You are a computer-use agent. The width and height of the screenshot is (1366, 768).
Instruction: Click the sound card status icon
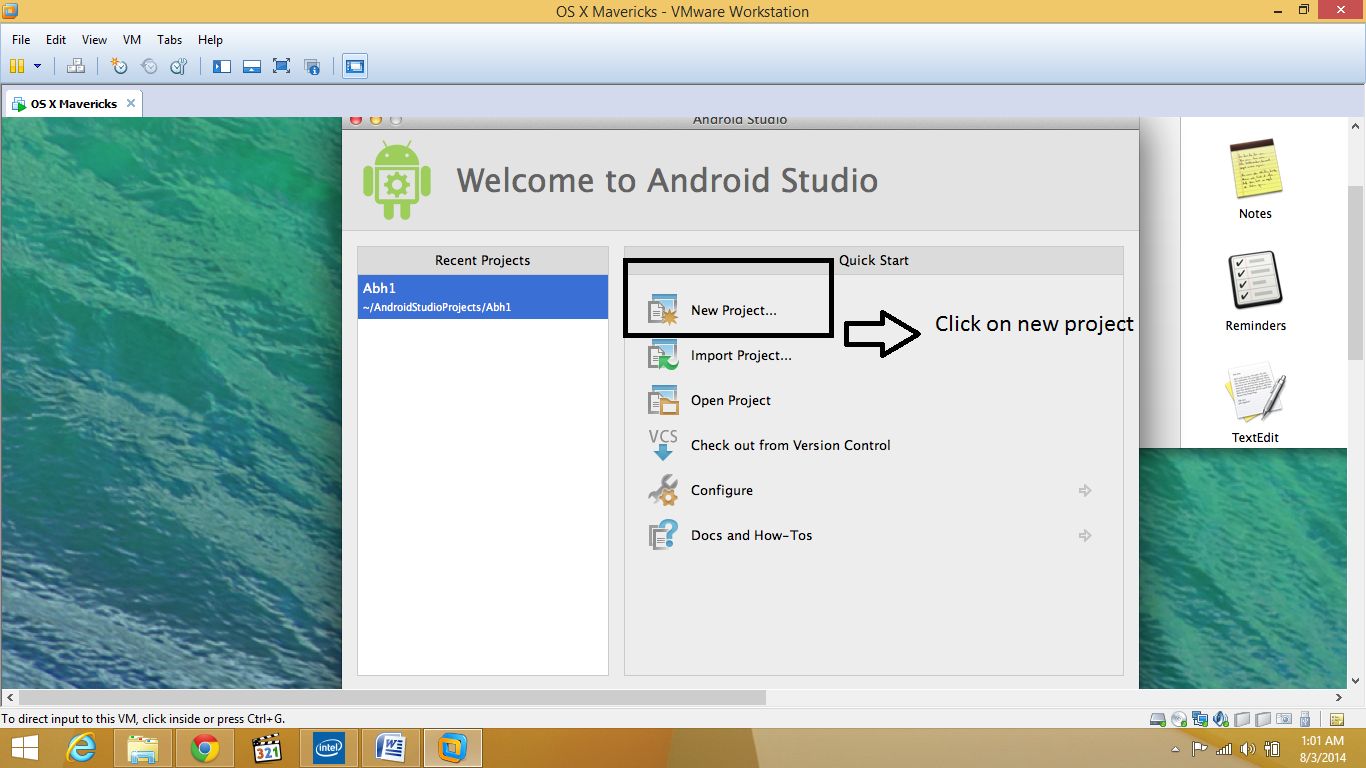click(1220, 719)
